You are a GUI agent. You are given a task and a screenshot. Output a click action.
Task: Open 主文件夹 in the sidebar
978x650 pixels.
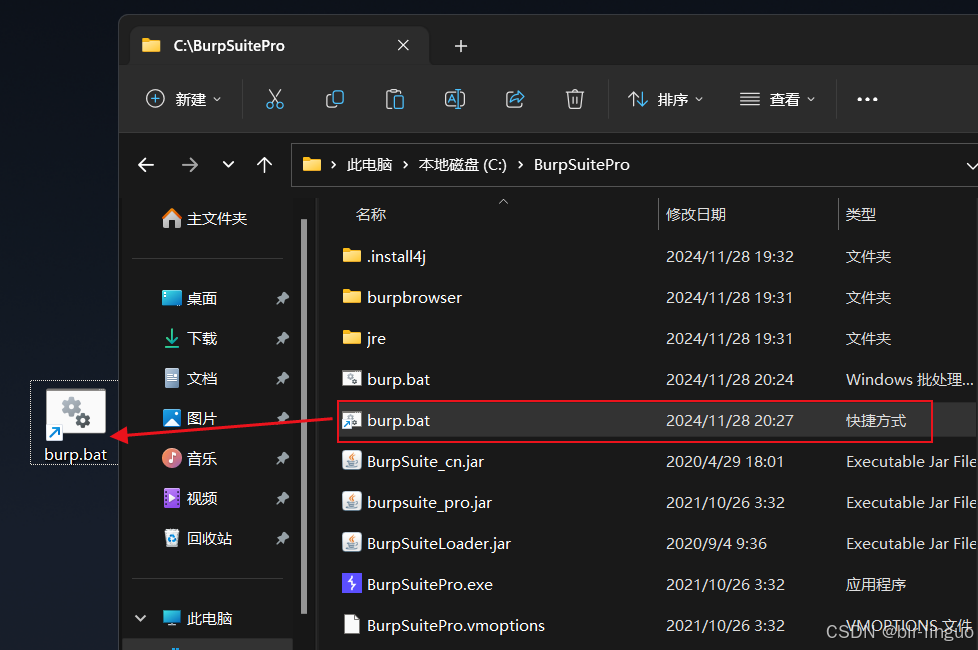[x=205, y=218]
